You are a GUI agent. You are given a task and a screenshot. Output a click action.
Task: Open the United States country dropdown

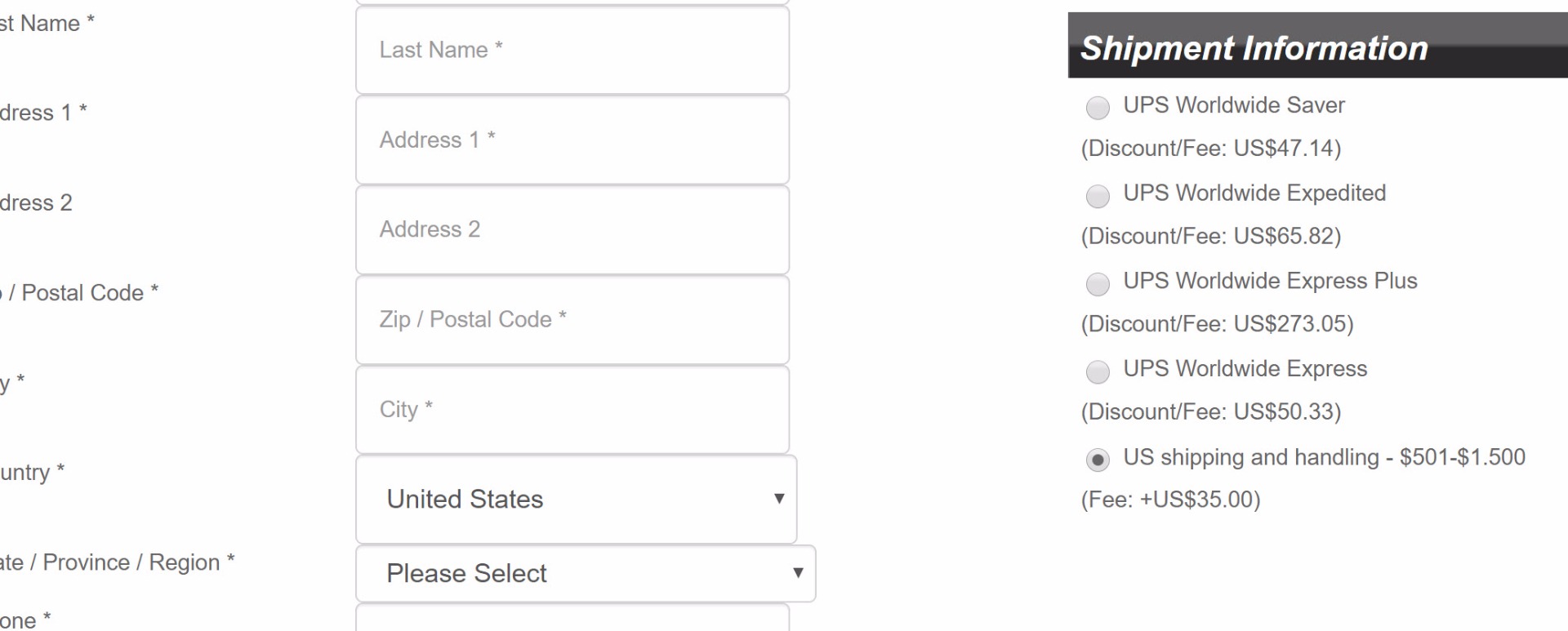pyautogui.click(x=576, y=499)
